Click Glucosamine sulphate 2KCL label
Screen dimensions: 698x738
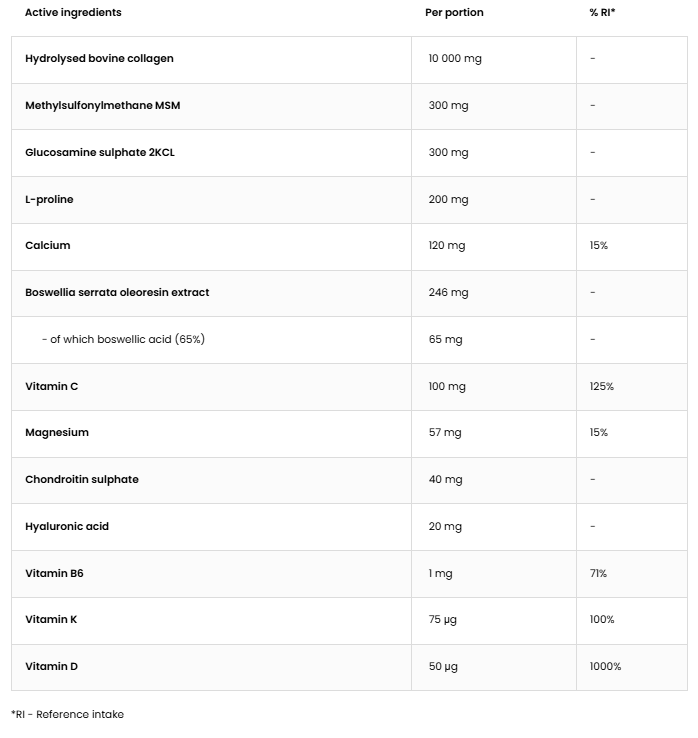(100, 153)
